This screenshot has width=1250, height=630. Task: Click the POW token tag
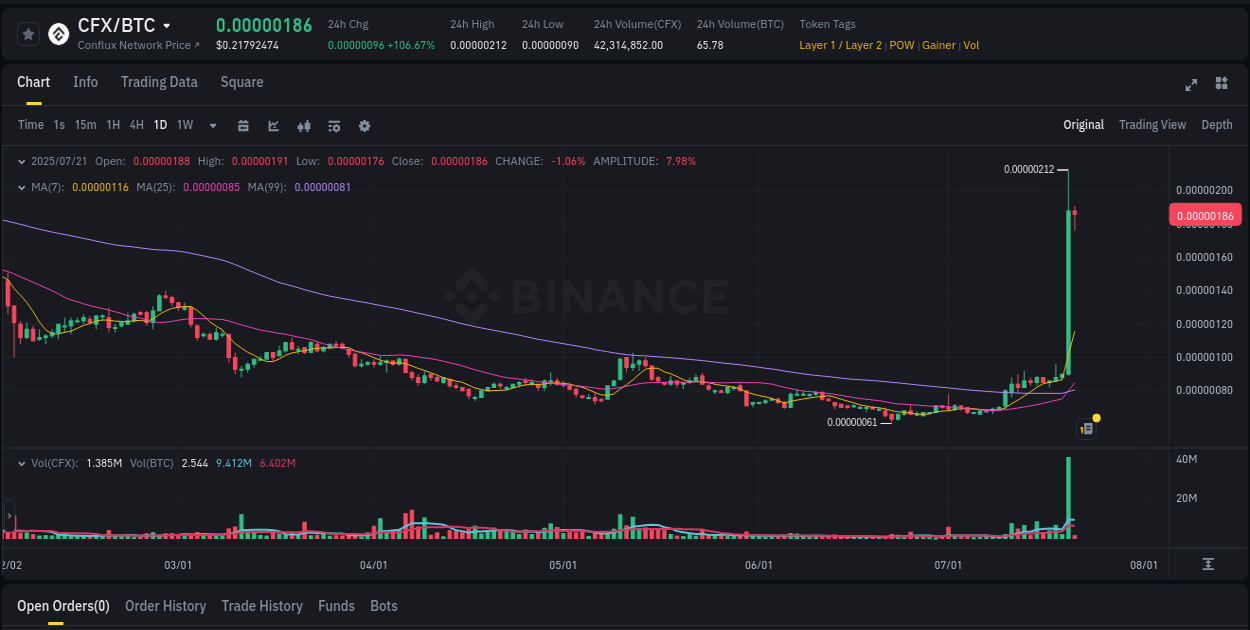pyautogui.click(x=901, y=45)
